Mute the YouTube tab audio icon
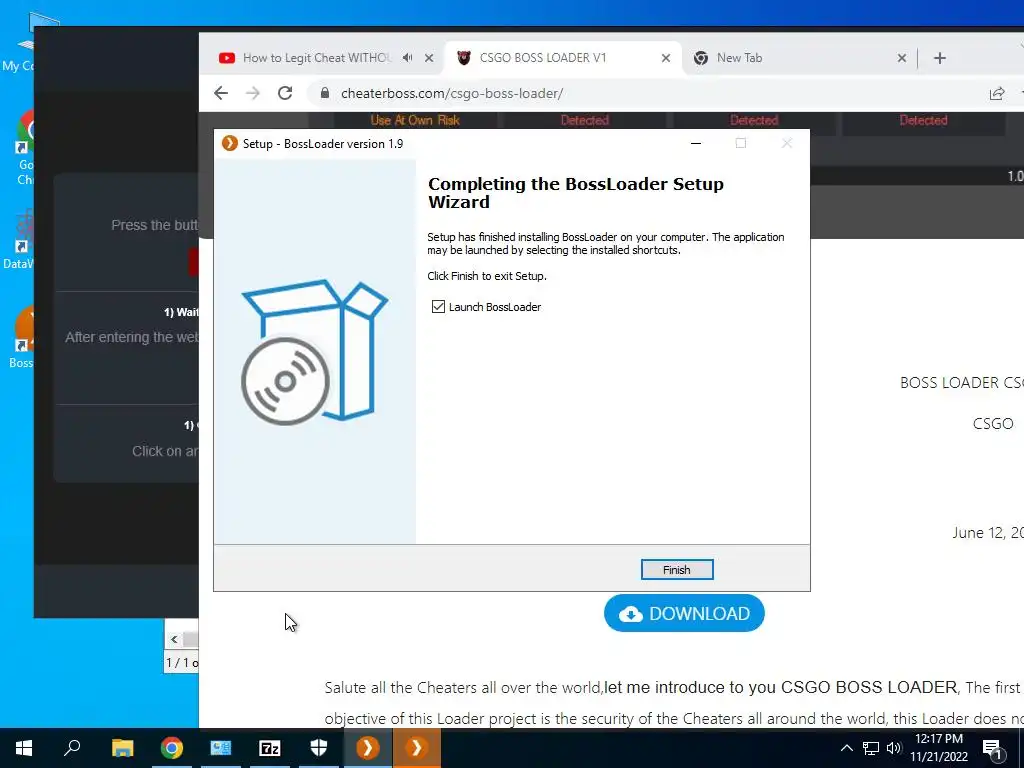This screenshot has height=768, width=1024. point(408,57)
